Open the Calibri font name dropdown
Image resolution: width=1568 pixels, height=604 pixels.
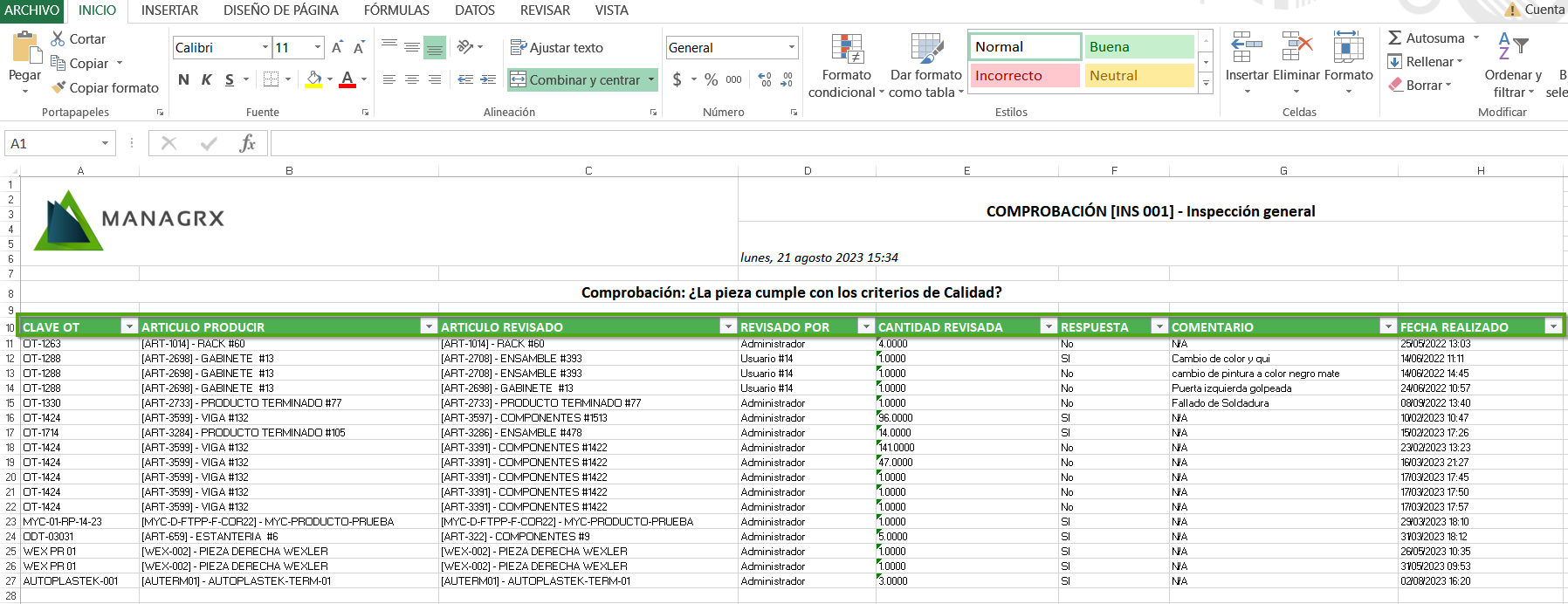pos(265,48)
